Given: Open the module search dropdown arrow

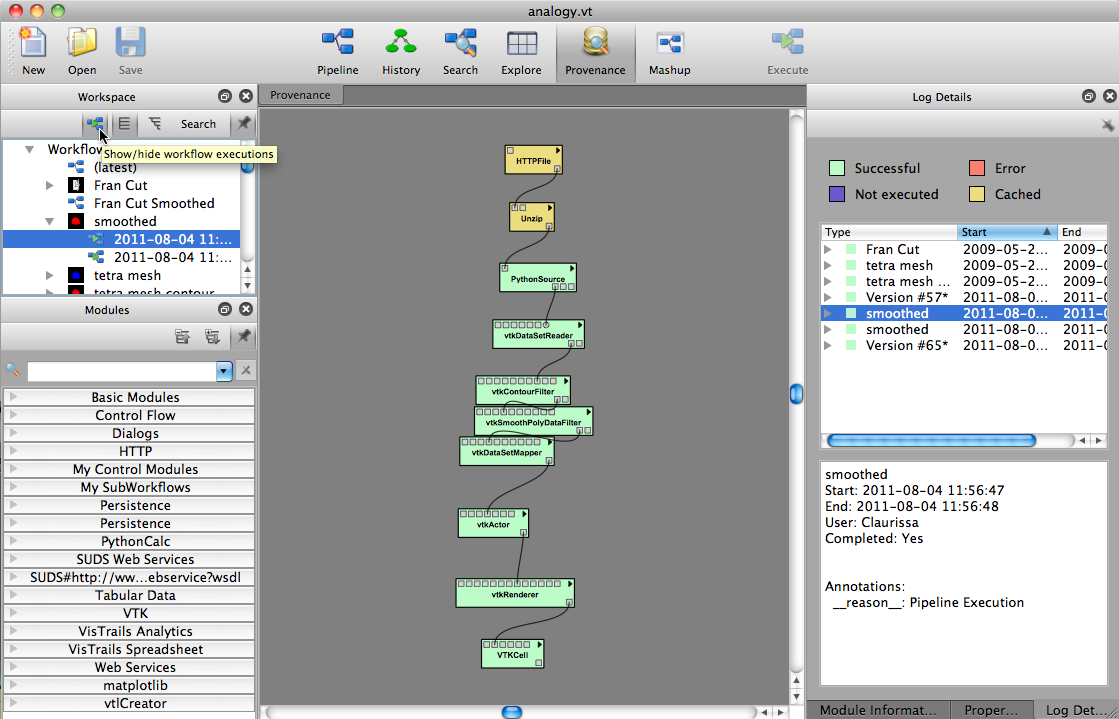Looking at the screenshot, I should tap(224, 371).
